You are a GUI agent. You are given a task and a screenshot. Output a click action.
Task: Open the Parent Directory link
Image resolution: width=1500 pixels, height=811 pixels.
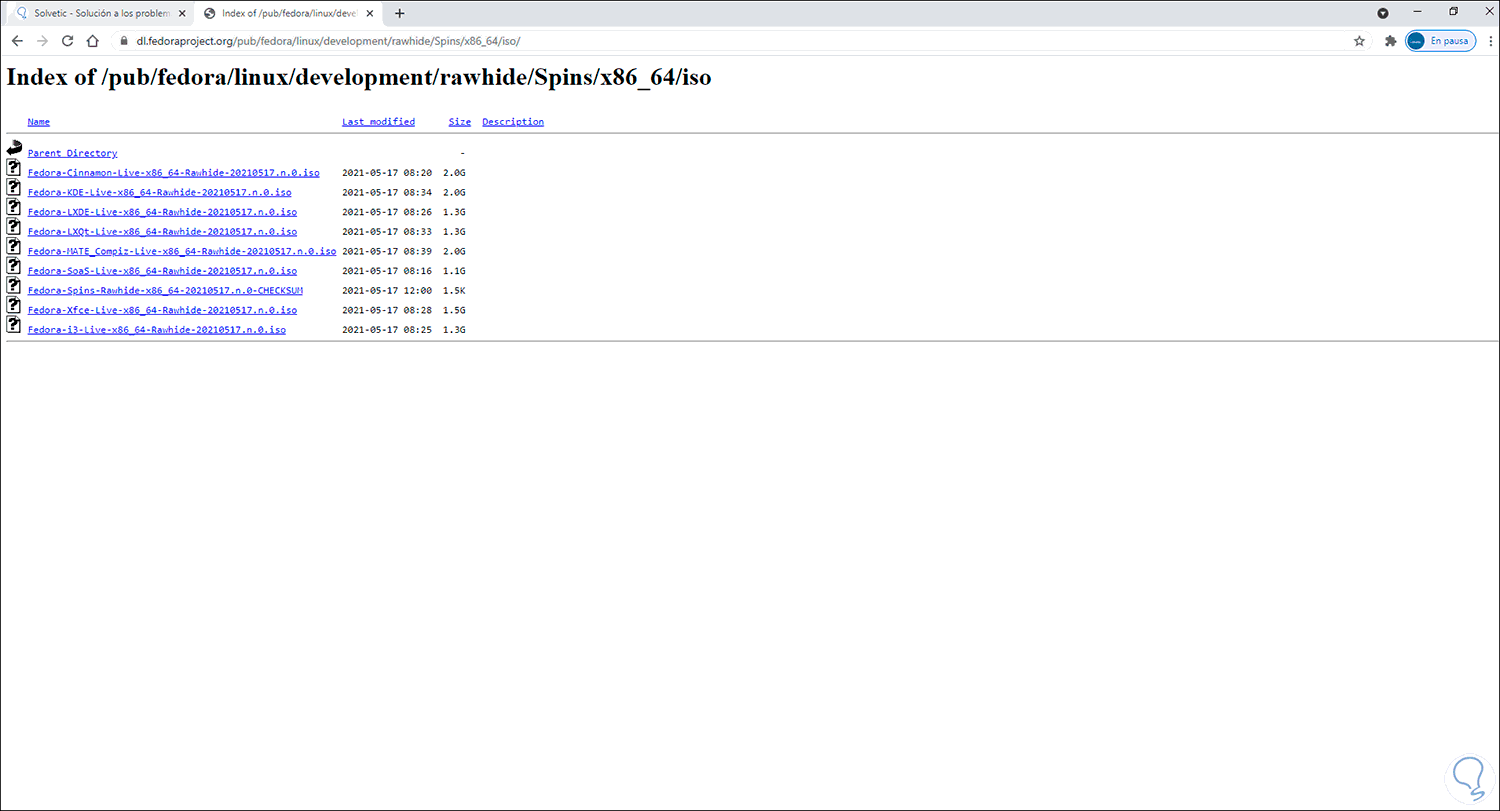point(72,154)
